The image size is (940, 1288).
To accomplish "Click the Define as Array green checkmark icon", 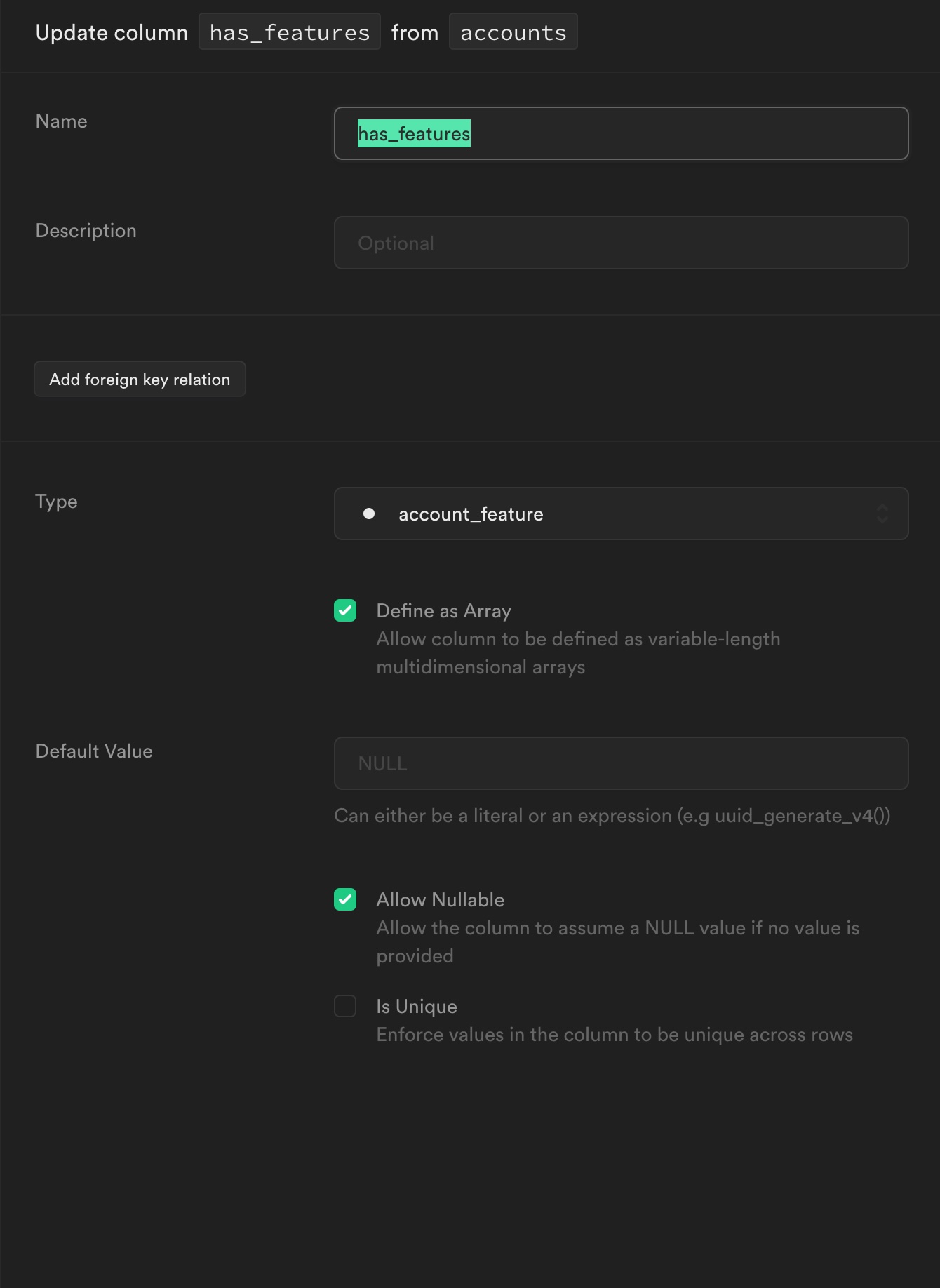I will [344, 611].
